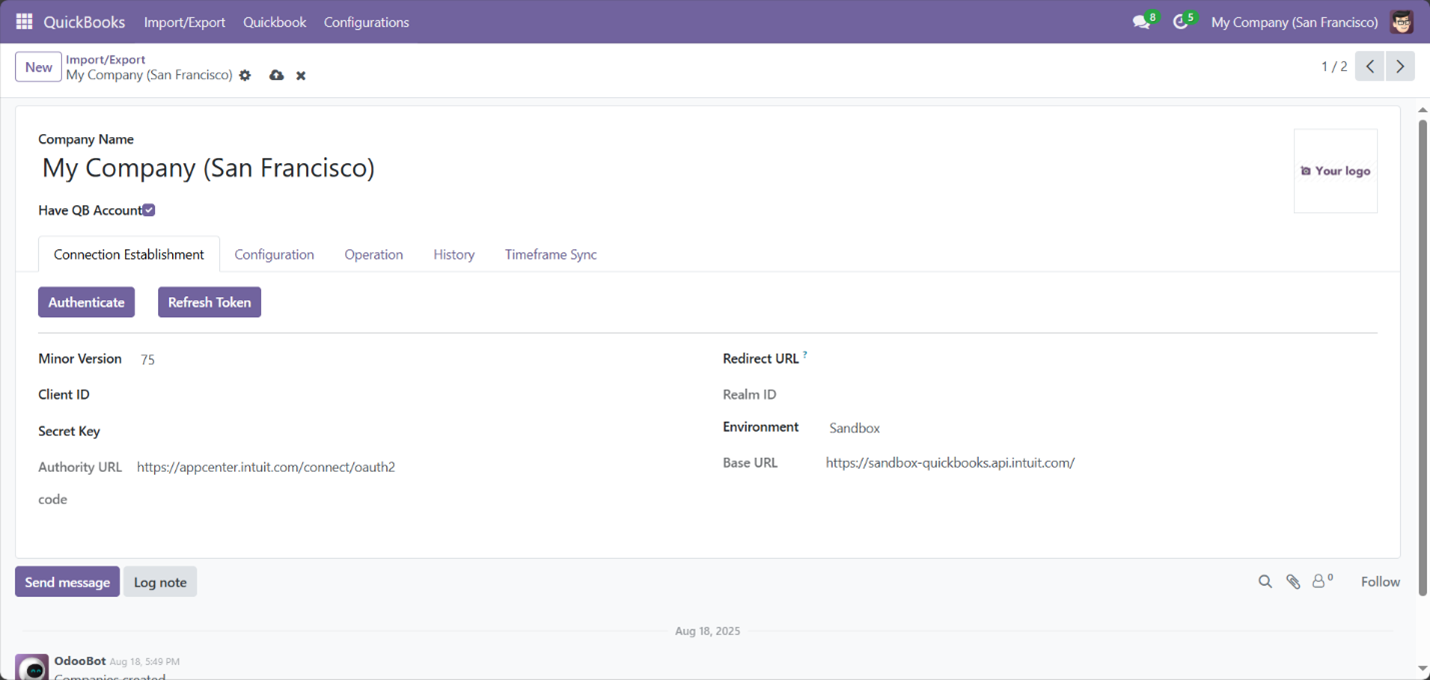Switch to the Configuration tab
This screenshot has width=1430, height=680.
274,254
